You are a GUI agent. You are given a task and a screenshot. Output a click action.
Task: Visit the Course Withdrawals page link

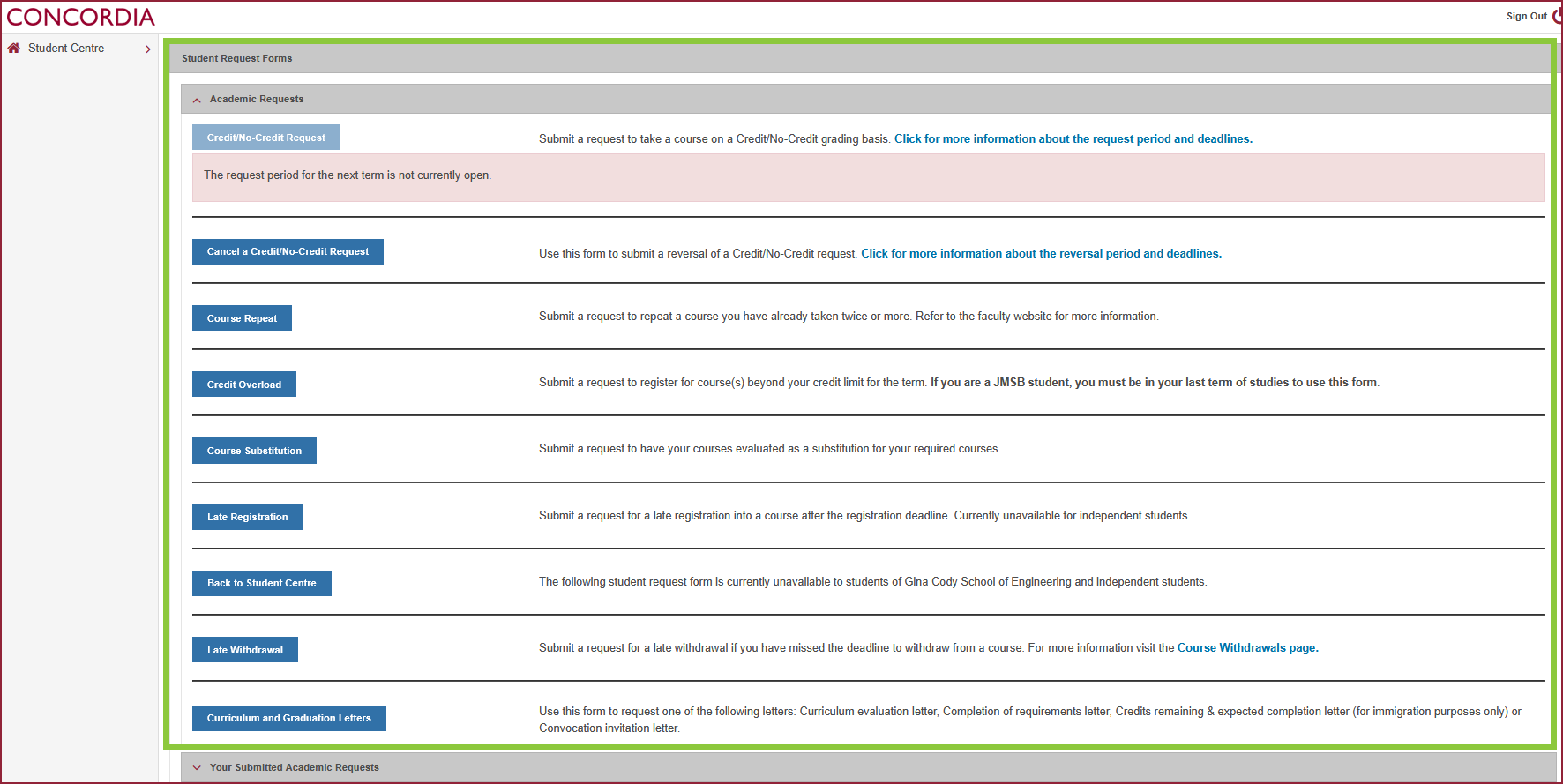(x=1248, y=648)
